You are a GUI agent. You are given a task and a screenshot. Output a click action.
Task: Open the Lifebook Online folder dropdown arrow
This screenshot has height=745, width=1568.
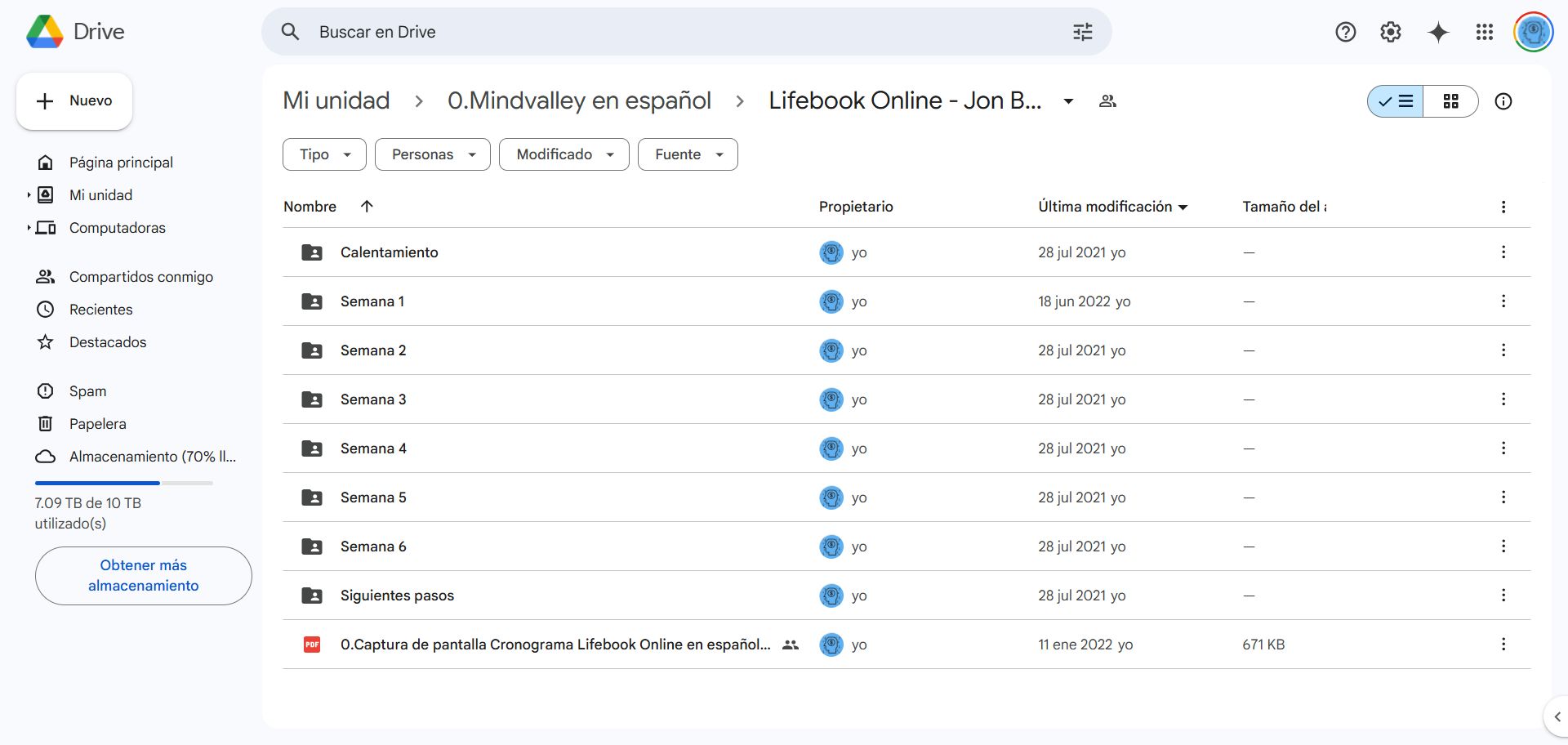click(x=1068, y=101)
